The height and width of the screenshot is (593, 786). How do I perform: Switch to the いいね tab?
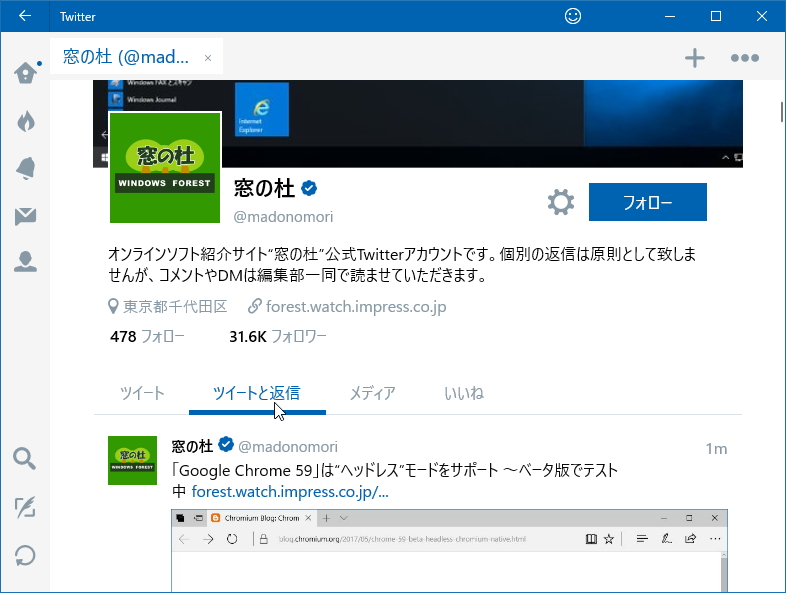point(464,393)
